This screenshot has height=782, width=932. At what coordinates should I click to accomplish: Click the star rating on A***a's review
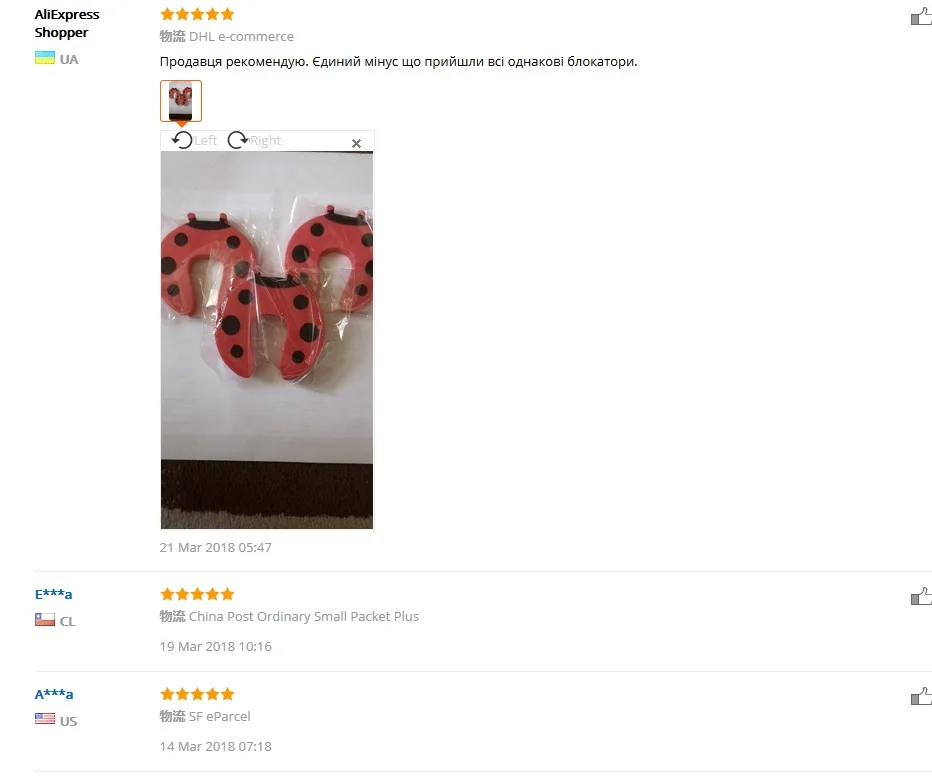click(x=197, y=694)
